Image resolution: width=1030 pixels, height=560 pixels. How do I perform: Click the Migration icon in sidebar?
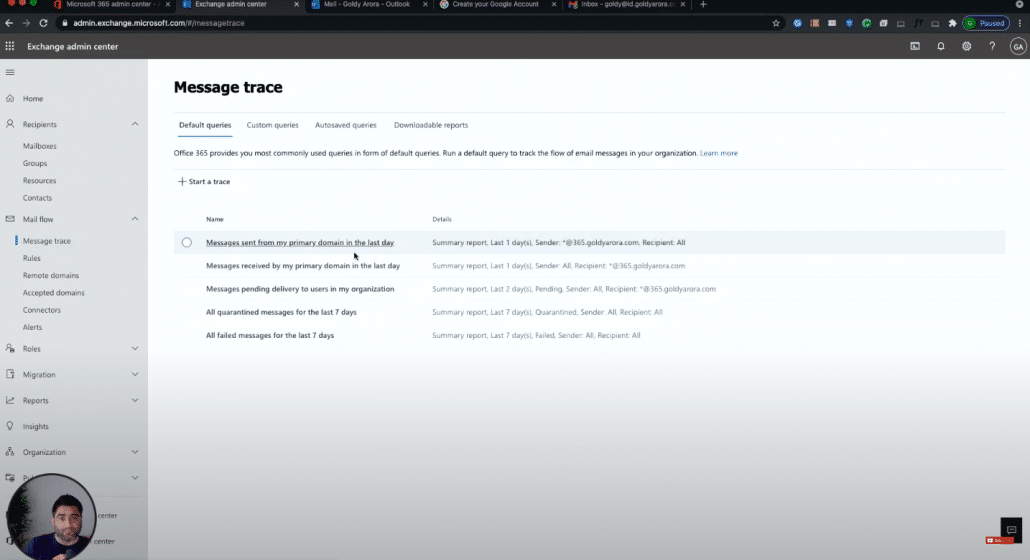click(x=10, y=374)
